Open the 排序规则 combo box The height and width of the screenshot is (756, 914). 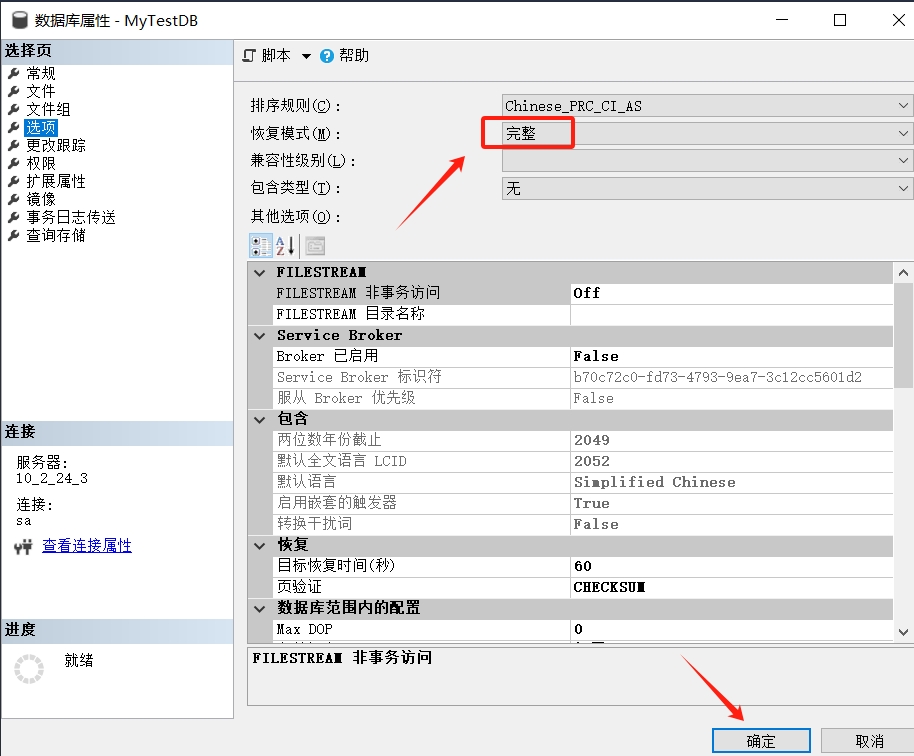click(904, 105)
